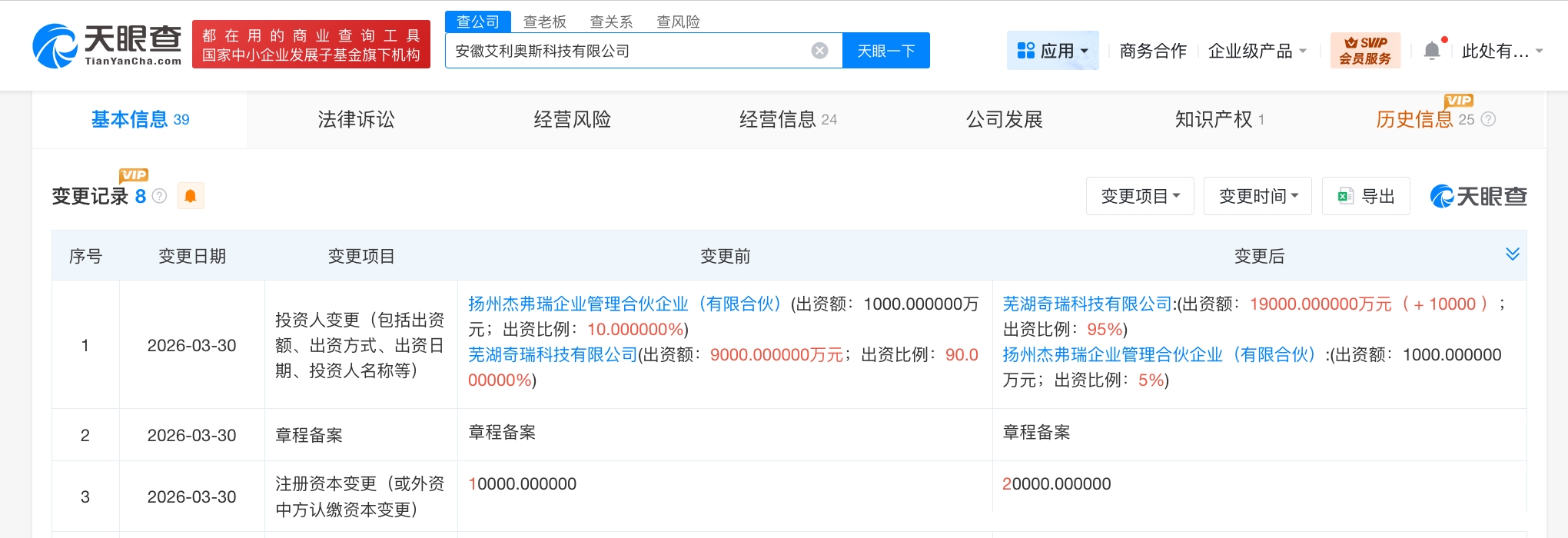Image resolution: width=1568 pixels, height=538 pixels.
Task: Open 芜湖奇瑞科技有限公司 link in 变更后 column
Action: click(1087, 304)
